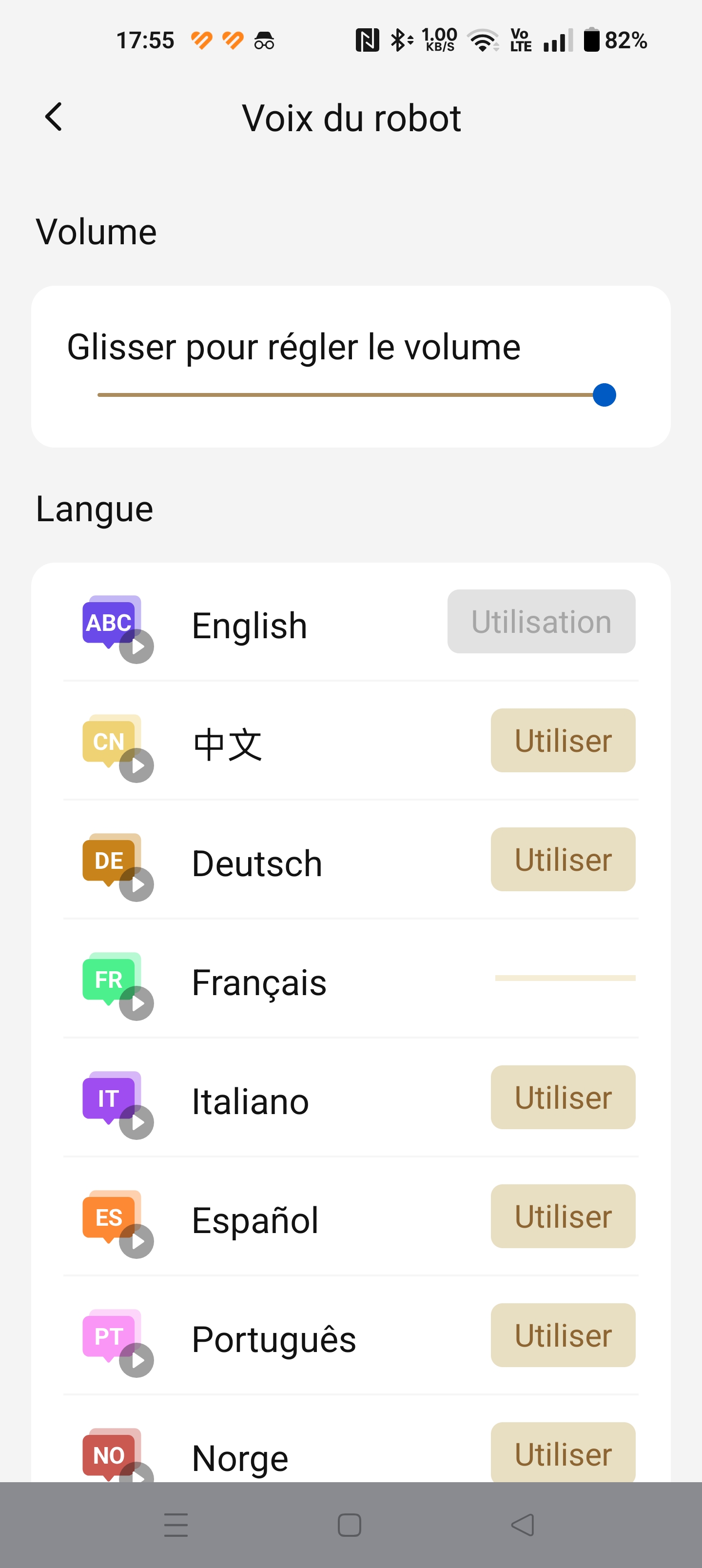Click the volume slider track middle

pyautogui.click(x=351, y=394)
